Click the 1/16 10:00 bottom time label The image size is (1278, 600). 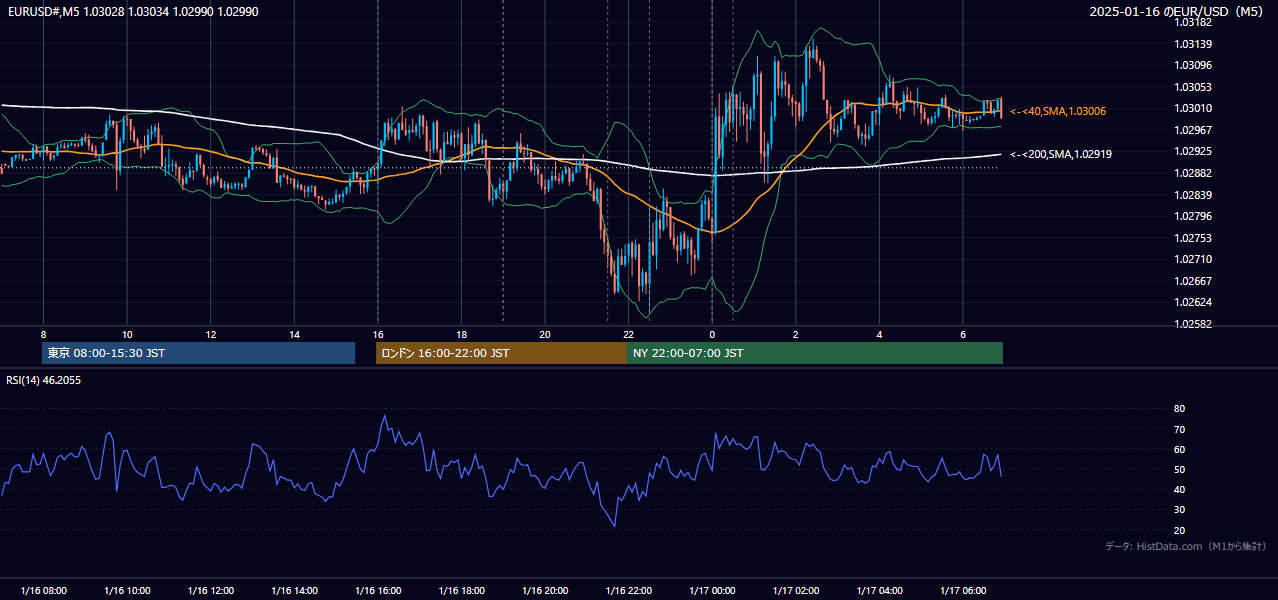tap(127, 591)
